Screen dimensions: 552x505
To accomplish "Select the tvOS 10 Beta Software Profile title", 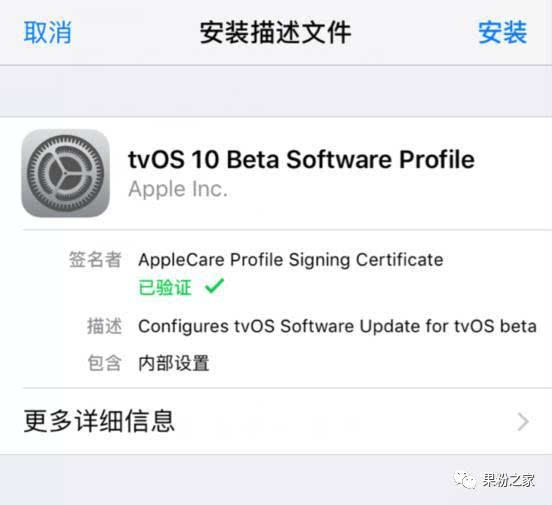I will pyautogui.click(x=301, y=160).
